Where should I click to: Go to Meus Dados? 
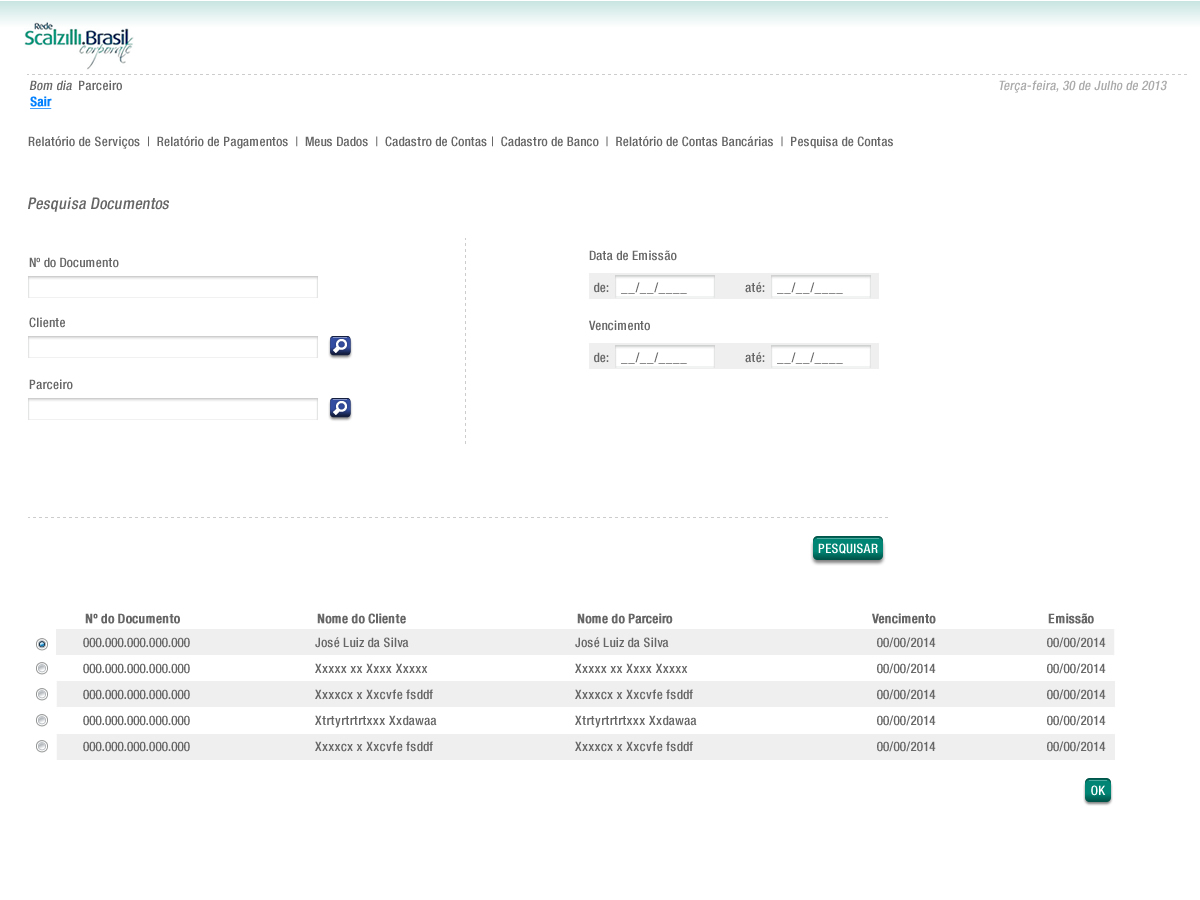(336, 142)
